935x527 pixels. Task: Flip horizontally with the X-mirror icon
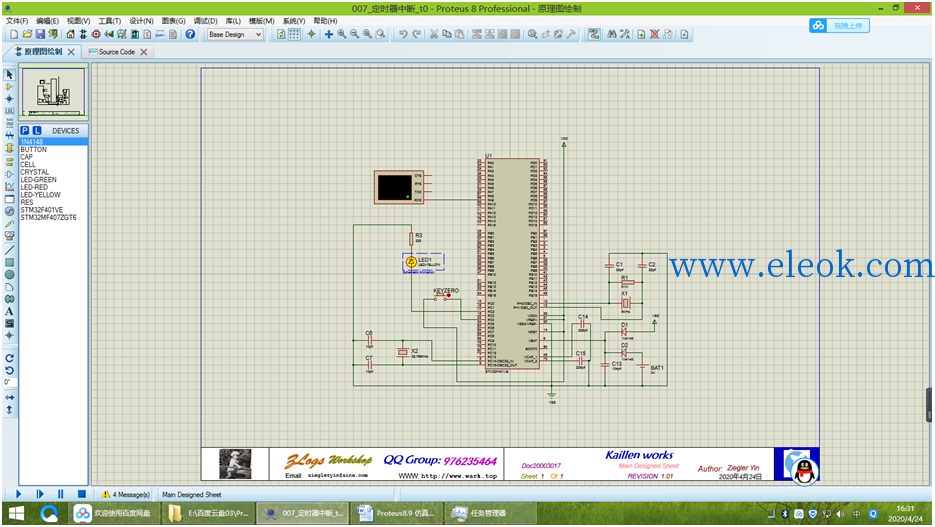pyautogui.click(x=10, y=397)
